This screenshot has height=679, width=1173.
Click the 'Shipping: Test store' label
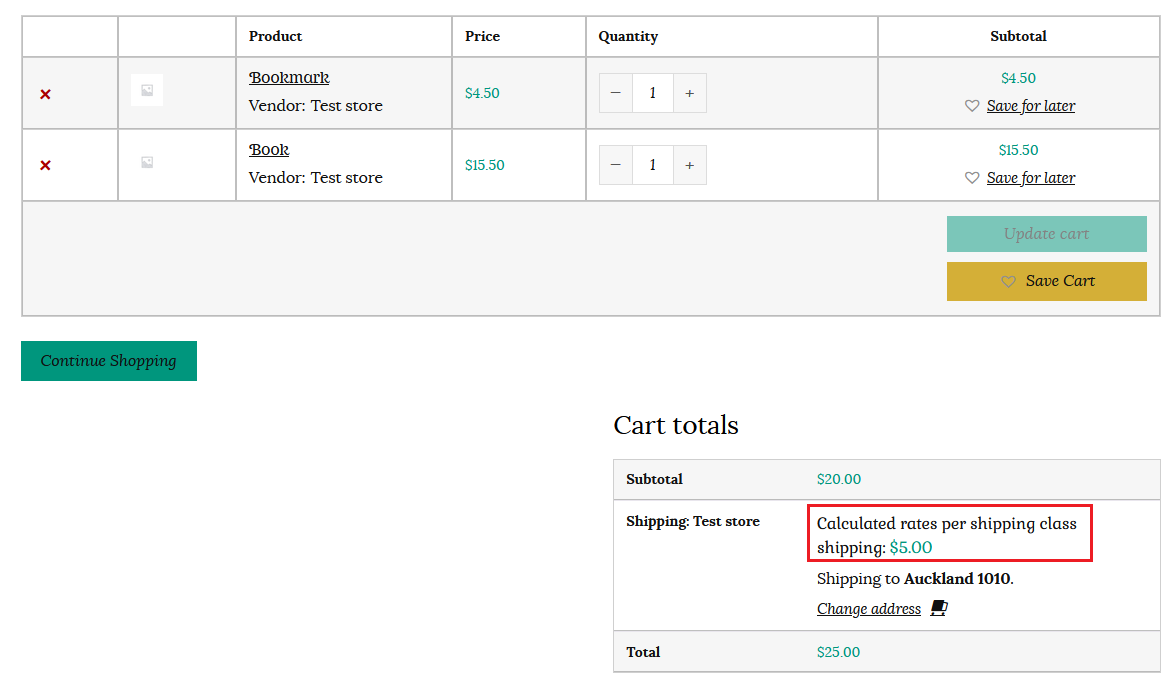pyautogui.click(x=693, y=521)
